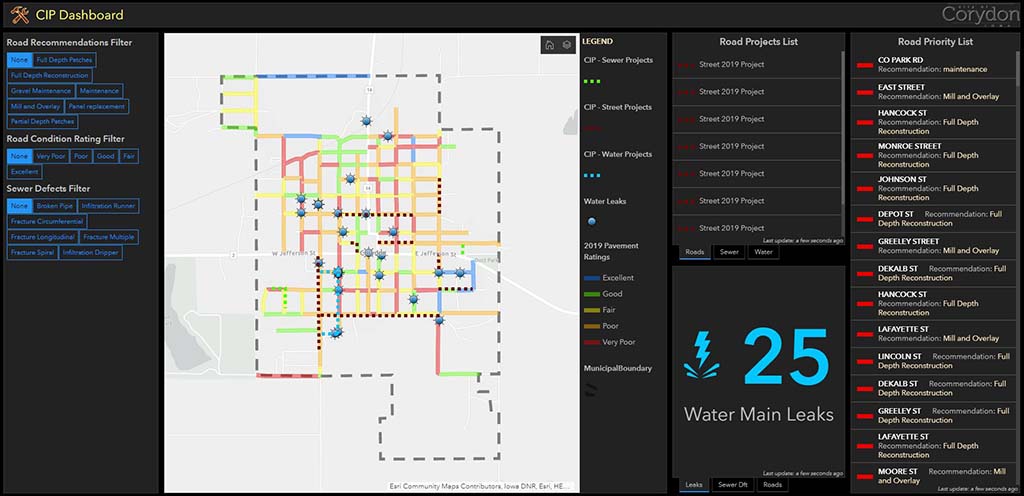Toggle the Partial Depth Patches filter

43,122
